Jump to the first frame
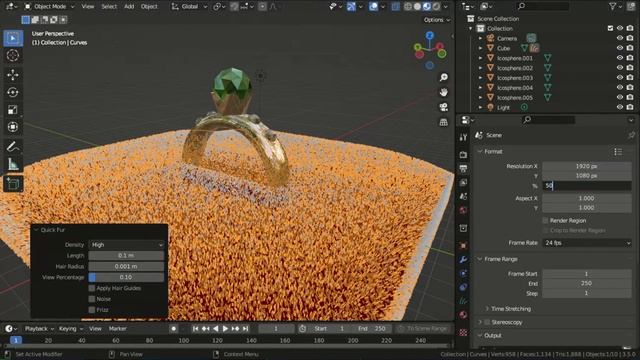This screenshot has width=640, height=360. (x=196, y=329)
